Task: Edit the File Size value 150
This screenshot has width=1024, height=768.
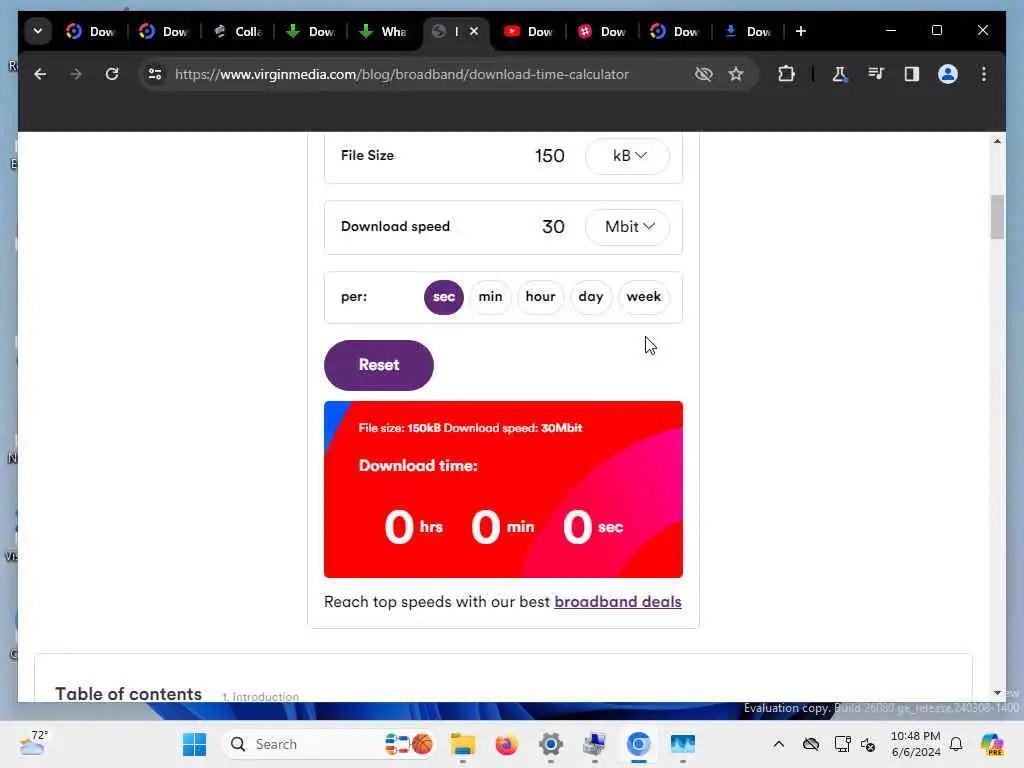Action: point(549,156)
